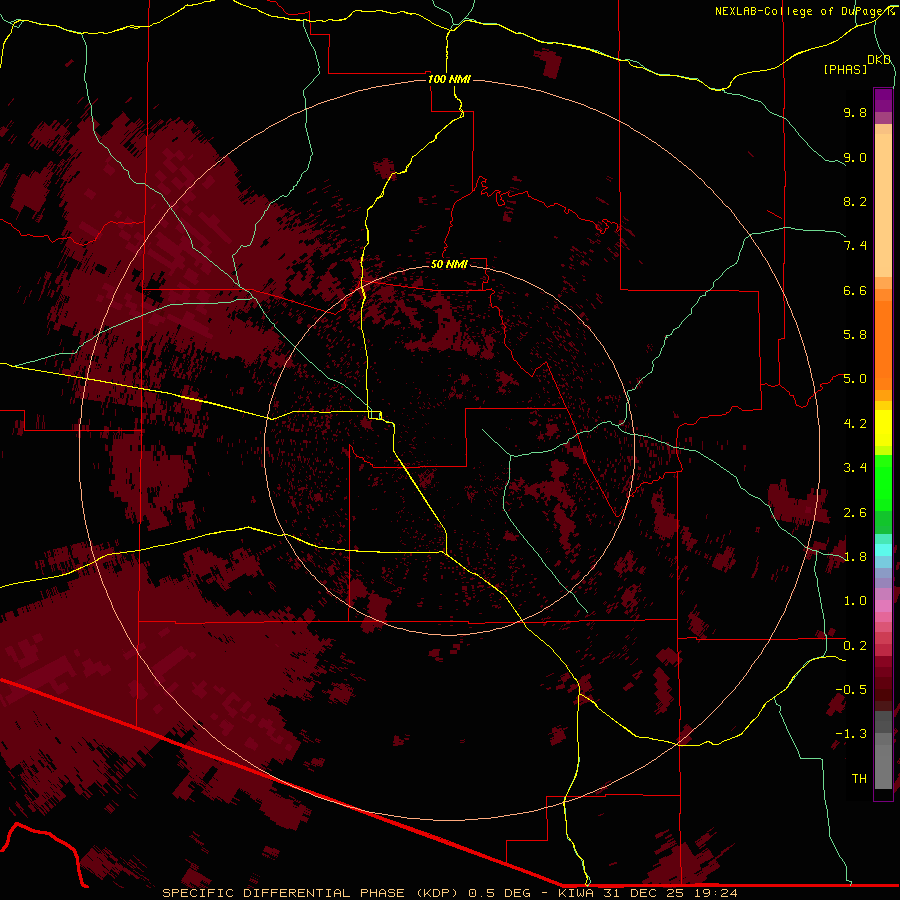The width and height of the screenshot is (900, 900).
Task: Pick the peach swatch on the color bar
Action: pyautogui.click(x=883, y=205)
